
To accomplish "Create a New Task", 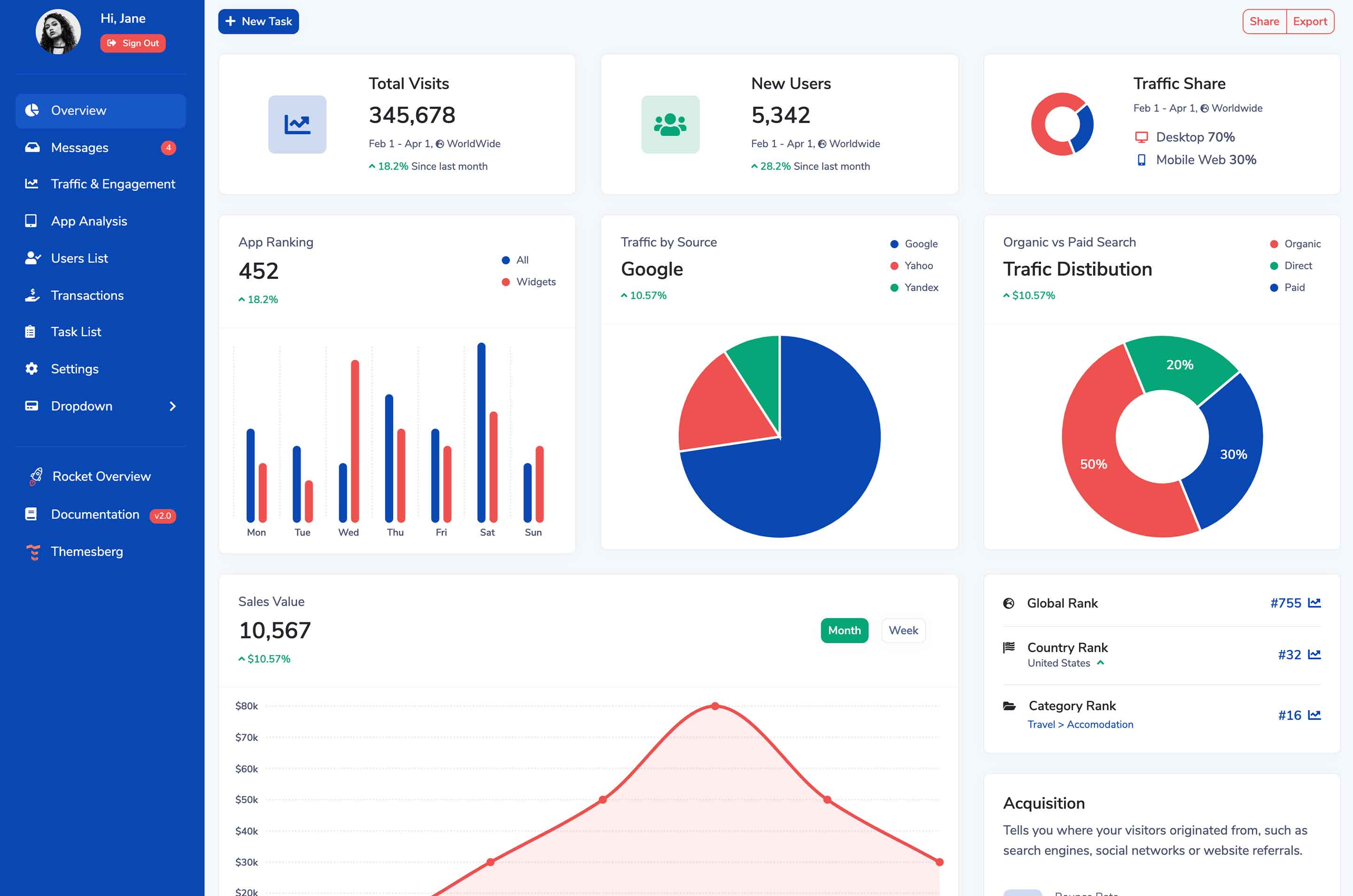I will 258,21.
